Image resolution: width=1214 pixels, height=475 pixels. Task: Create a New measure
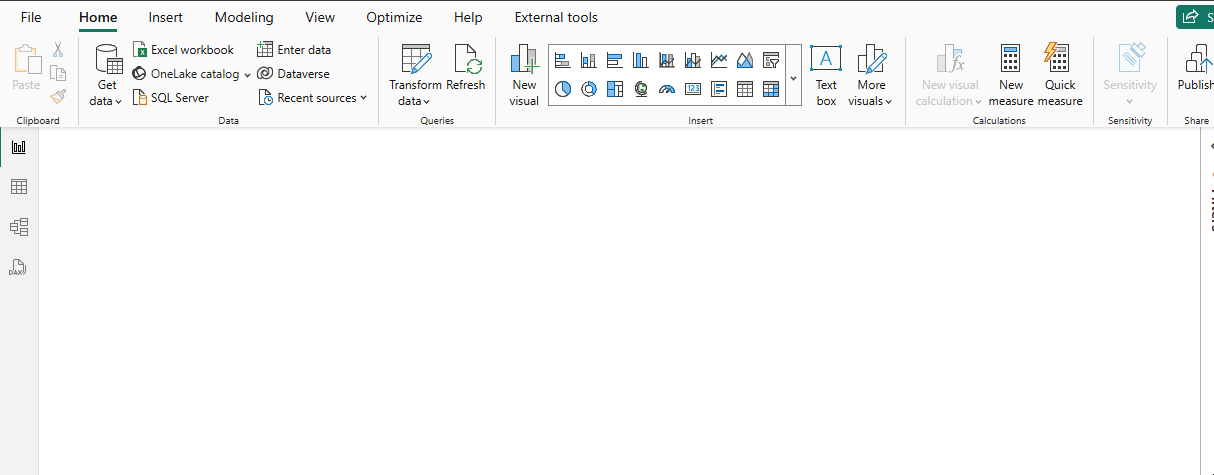pos(1011,75)
